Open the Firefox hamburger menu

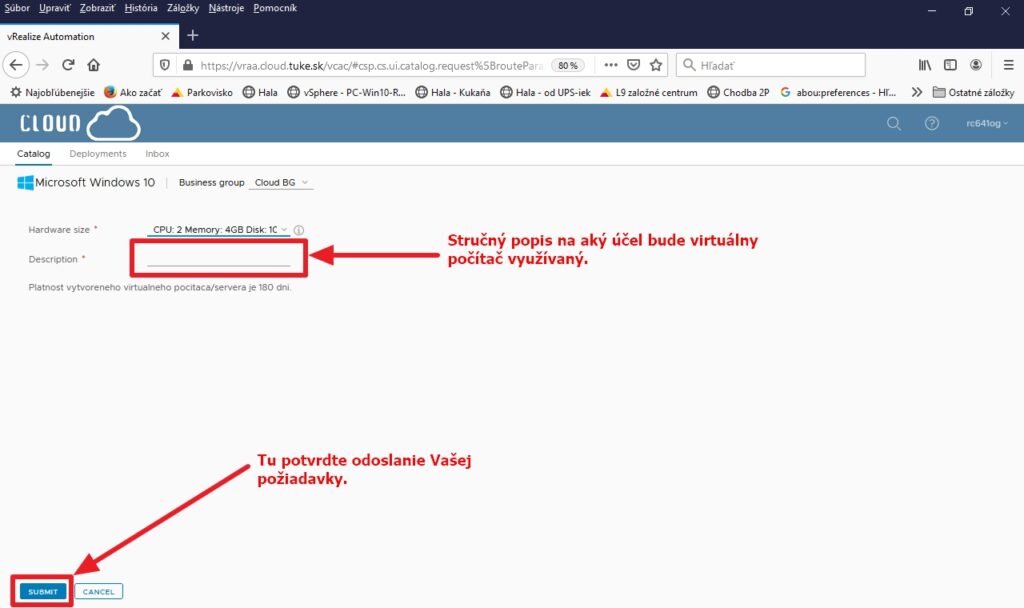pyautogui.click(x=1008, y=65)
